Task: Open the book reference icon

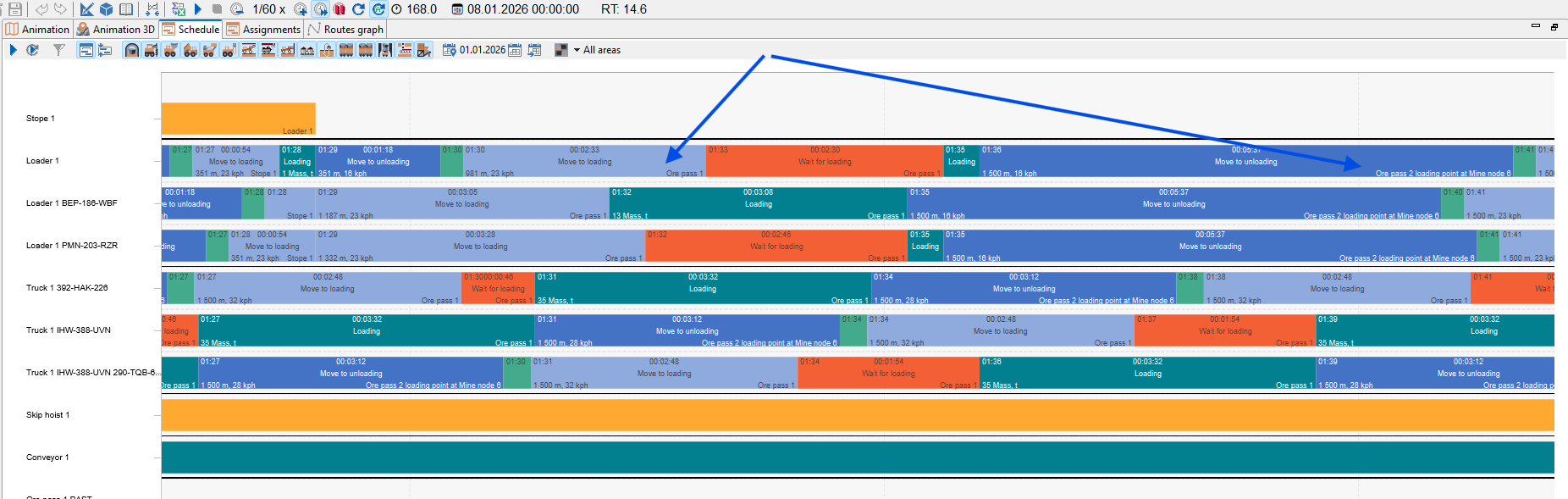Action: click(126, 9)
